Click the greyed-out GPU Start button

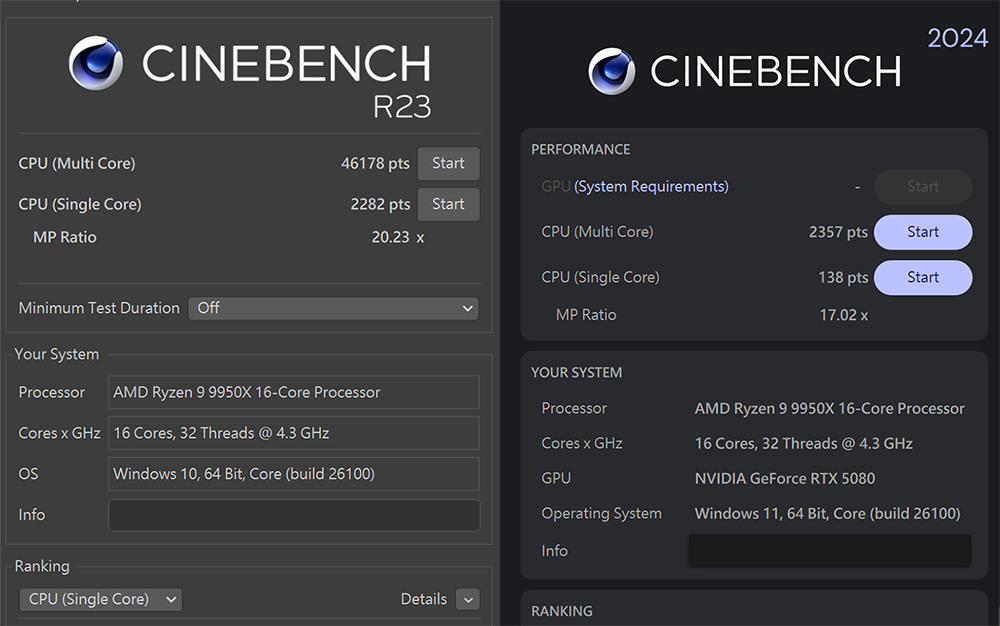922,187
